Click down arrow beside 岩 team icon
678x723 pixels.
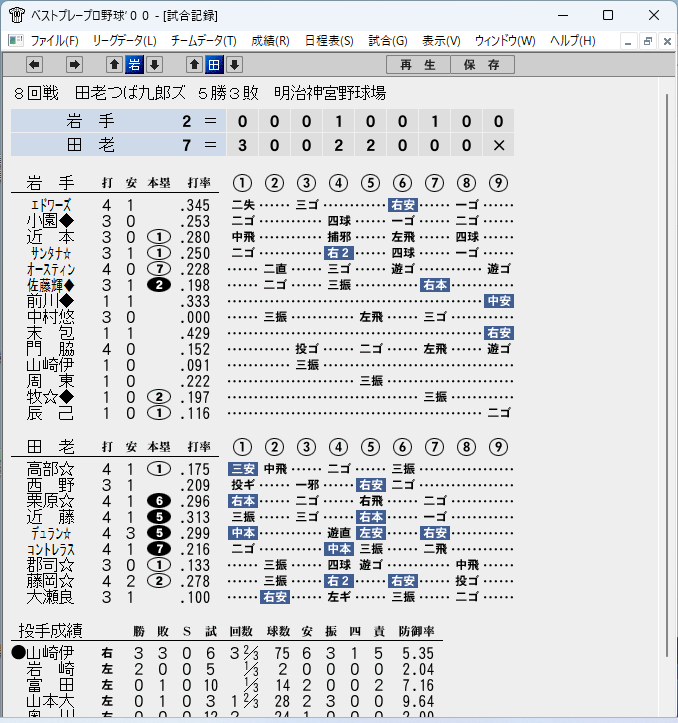[155, 65]
